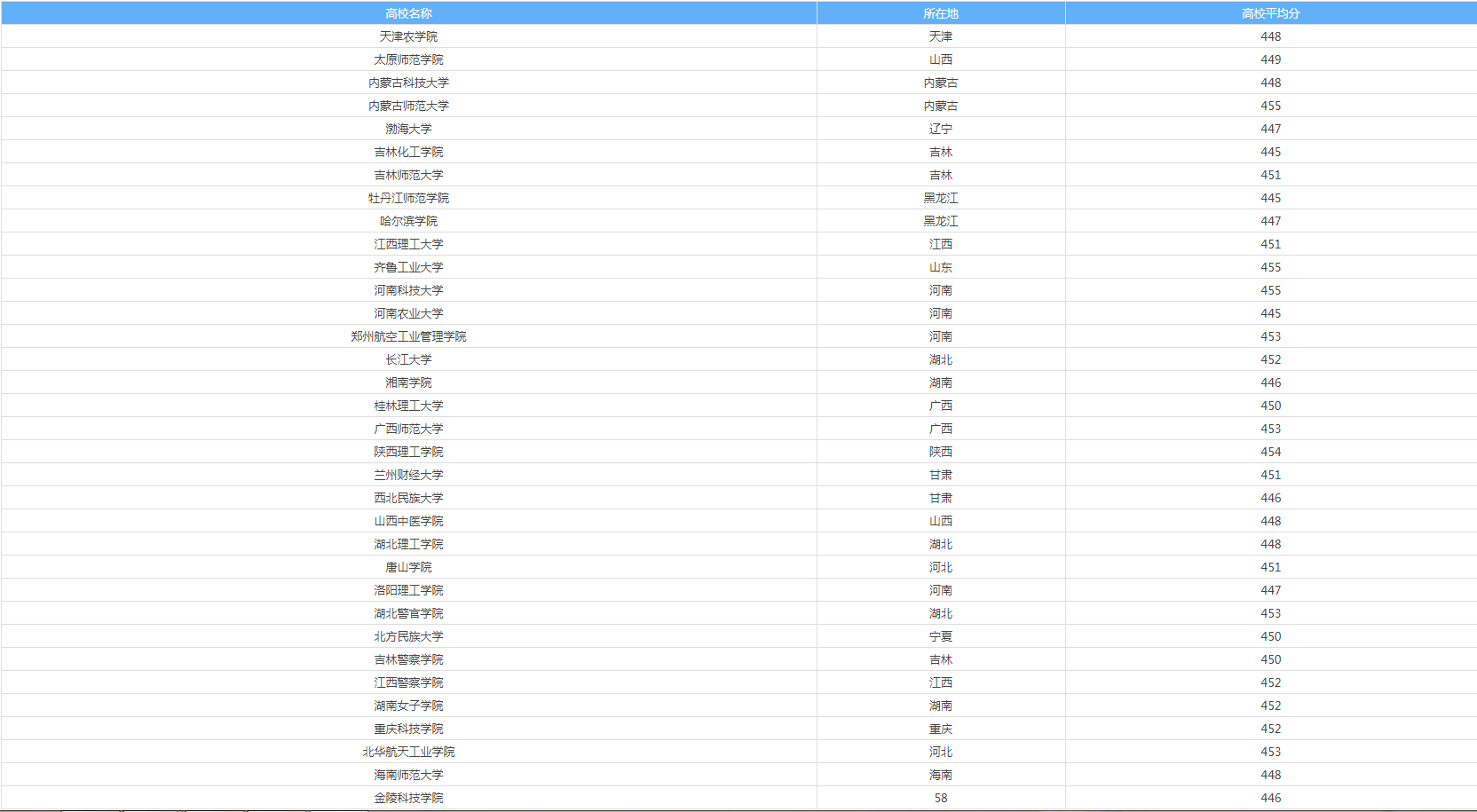The image size is (1477, 812).
Task: Click 海南 location in 海南师范大学 row
Action: (941, 775)
